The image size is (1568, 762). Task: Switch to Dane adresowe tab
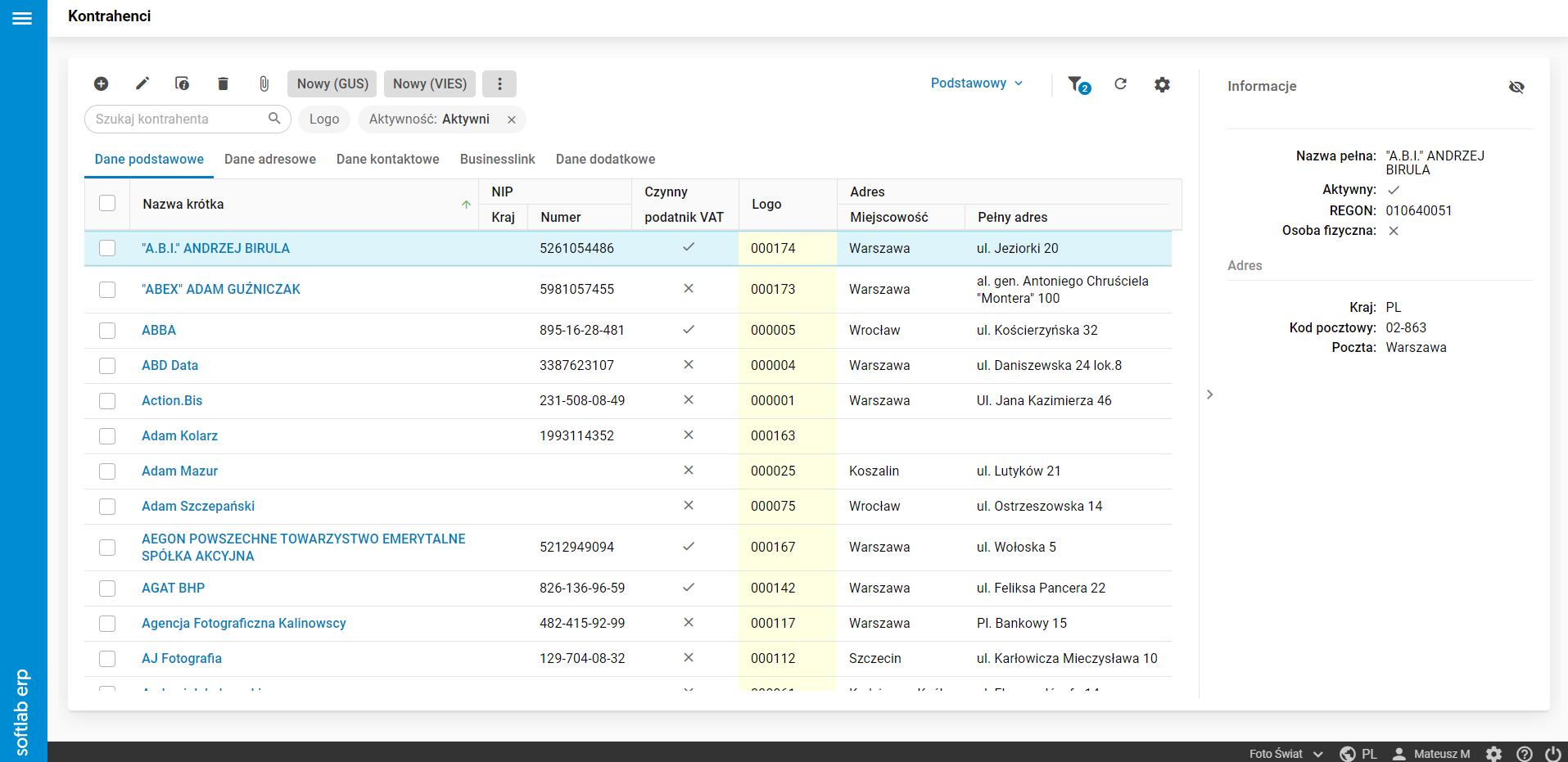click(270, 160)
